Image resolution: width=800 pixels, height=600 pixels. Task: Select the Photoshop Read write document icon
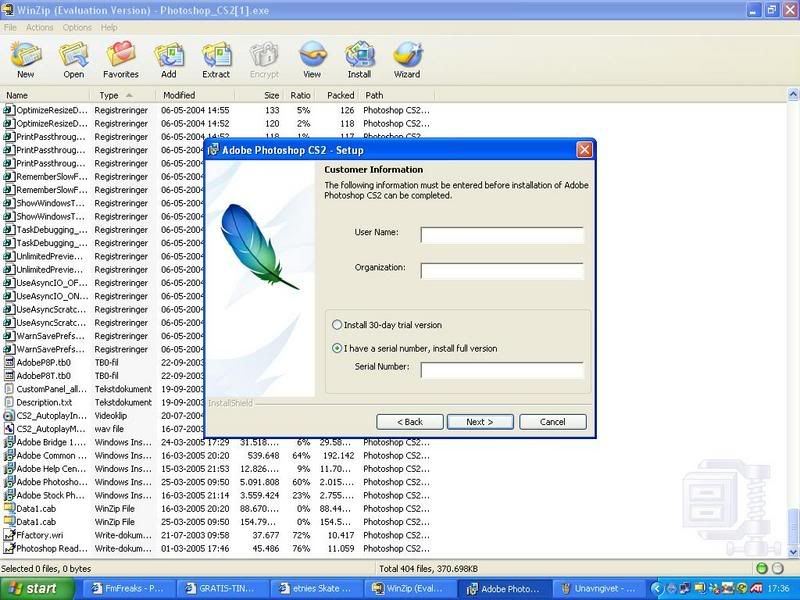click(9, 548)
